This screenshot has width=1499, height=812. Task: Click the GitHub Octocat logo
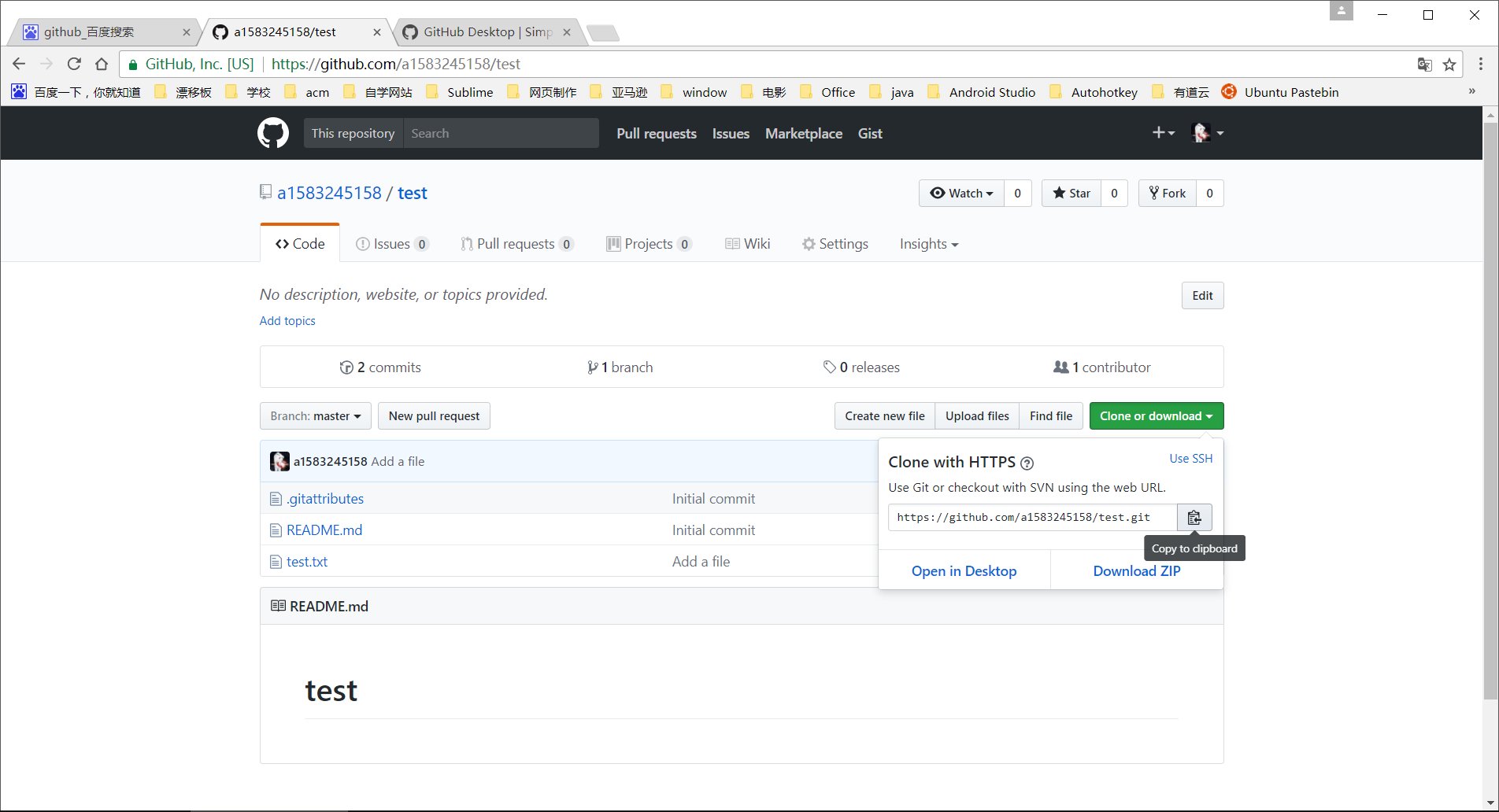tap(273, 133)
